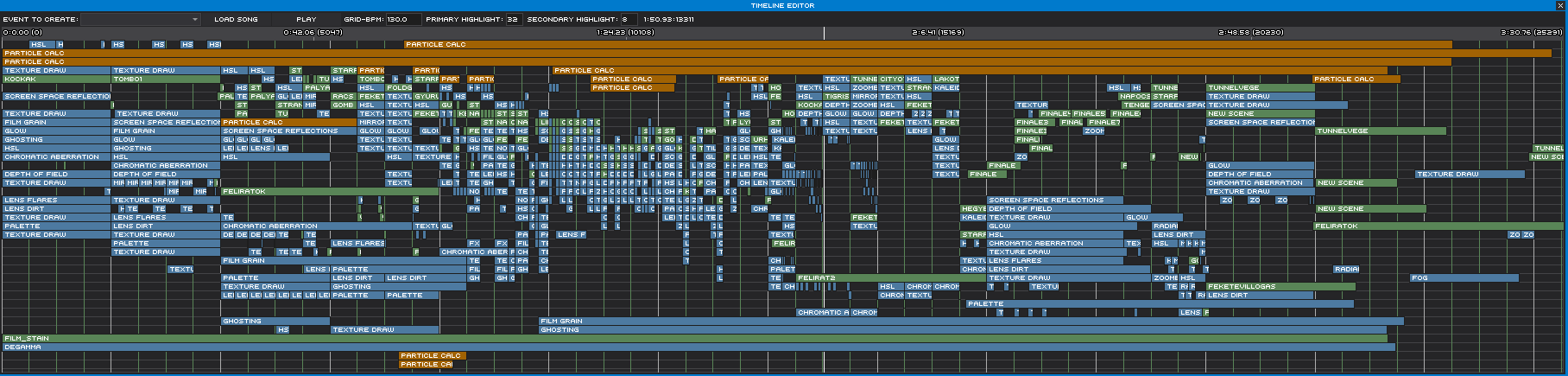Select the orange PARTICLE CALC block below DEGAMMA
Viewport: 1568px width, 376px height.
click(x=433, y=356)
